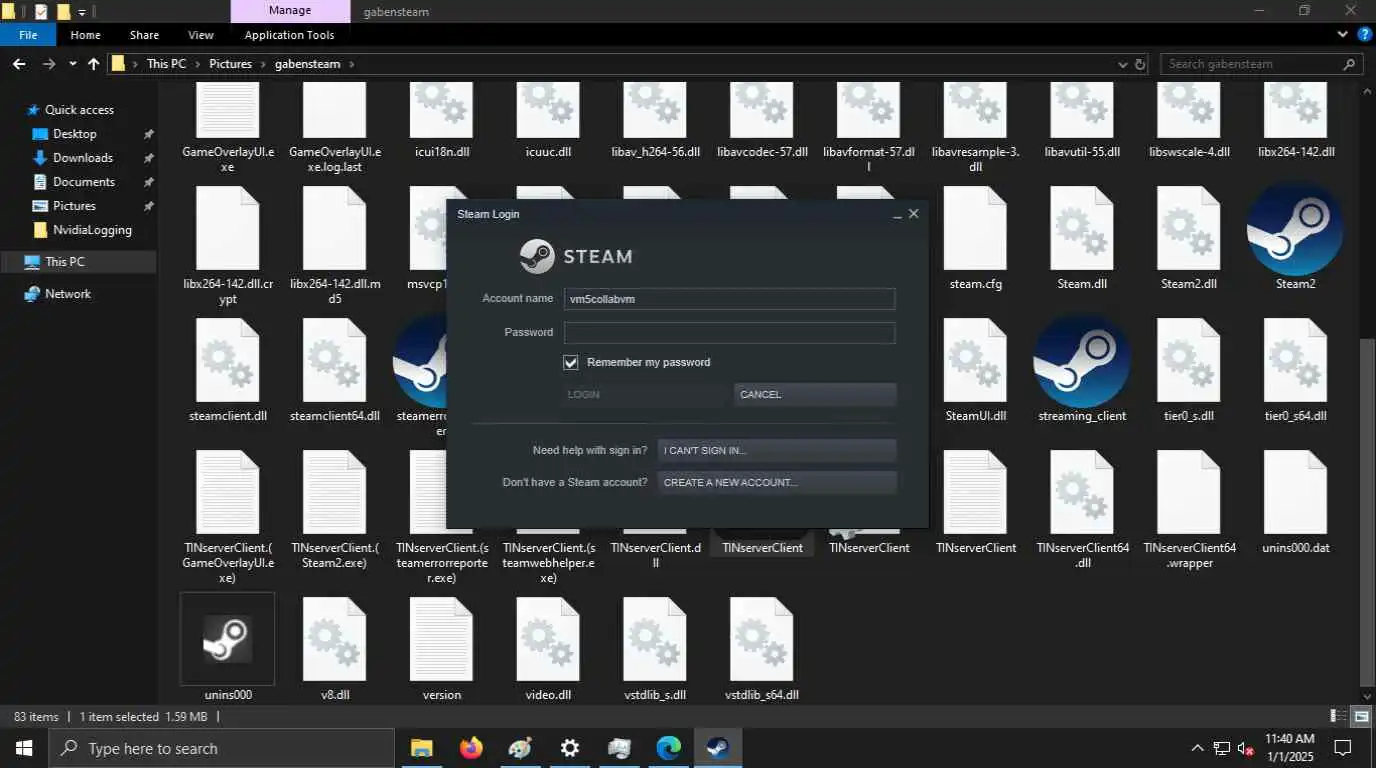Open the Windows Start menu
Image resolution: width=1376 pixels, height=768 pixels.
[x=24, y=748]
